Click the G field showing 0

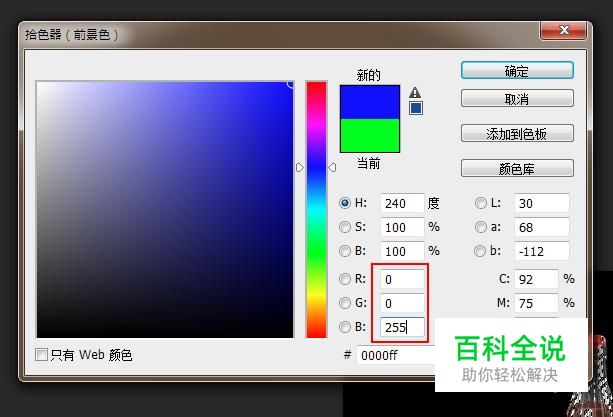[x=402, y=303]
